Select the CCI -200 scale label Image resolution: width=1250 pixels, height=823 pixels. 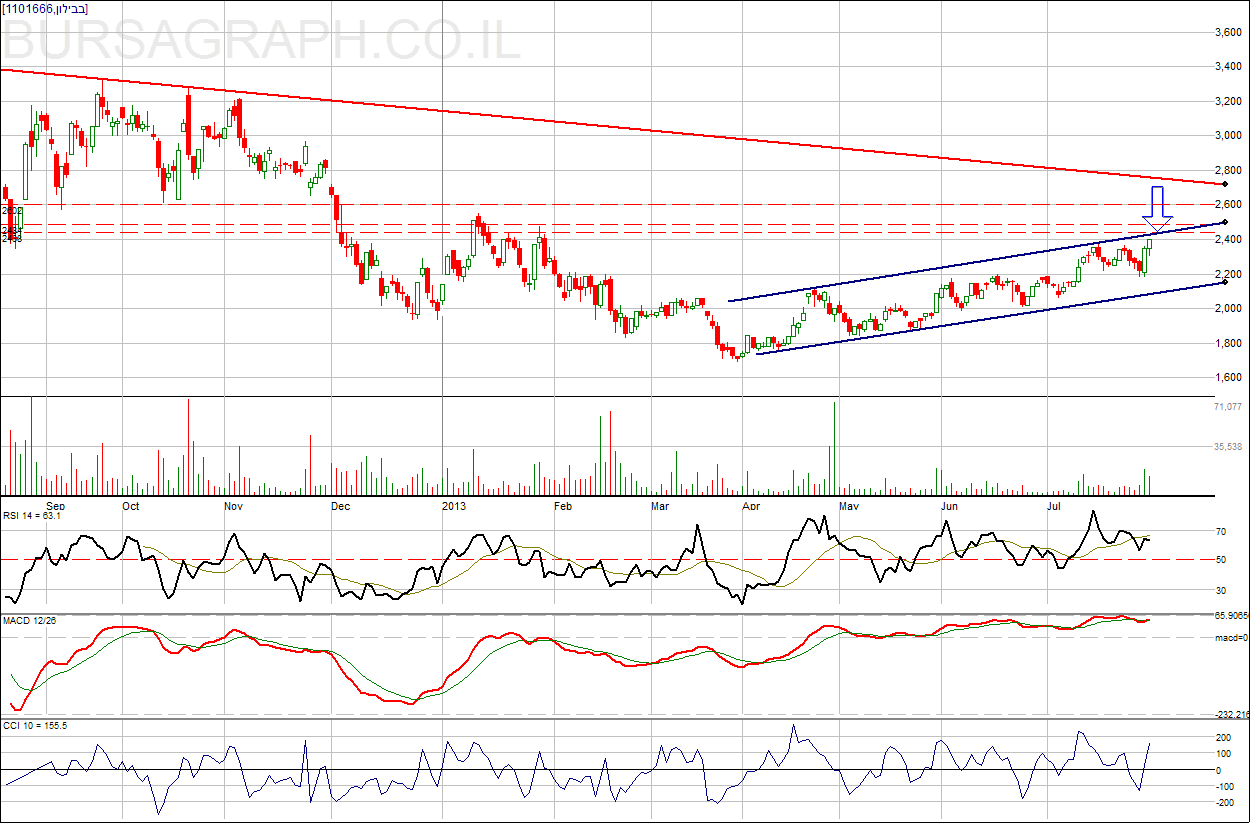pyautogui.click(x=1223, y=802)
